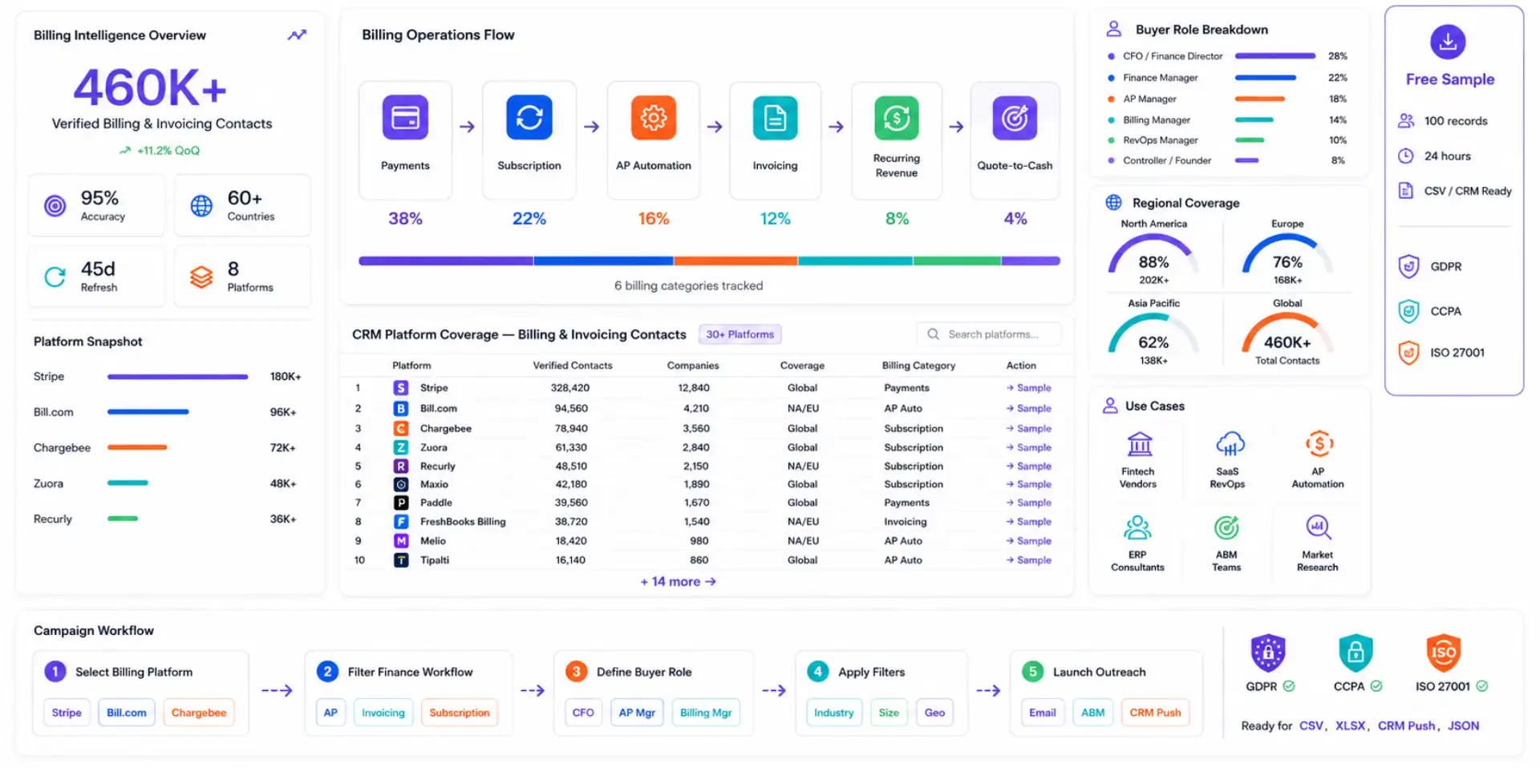
Task: Click the Buyer Role Breakdown person icon
Action: (1114, 29)
